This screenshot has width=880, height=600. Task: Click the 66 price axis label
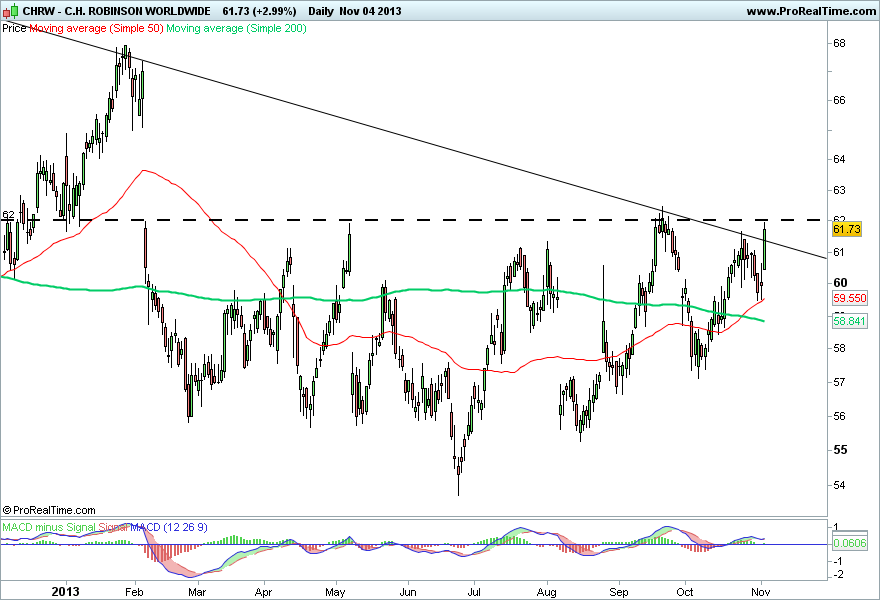pyautogui.click(x=839, y=100)
